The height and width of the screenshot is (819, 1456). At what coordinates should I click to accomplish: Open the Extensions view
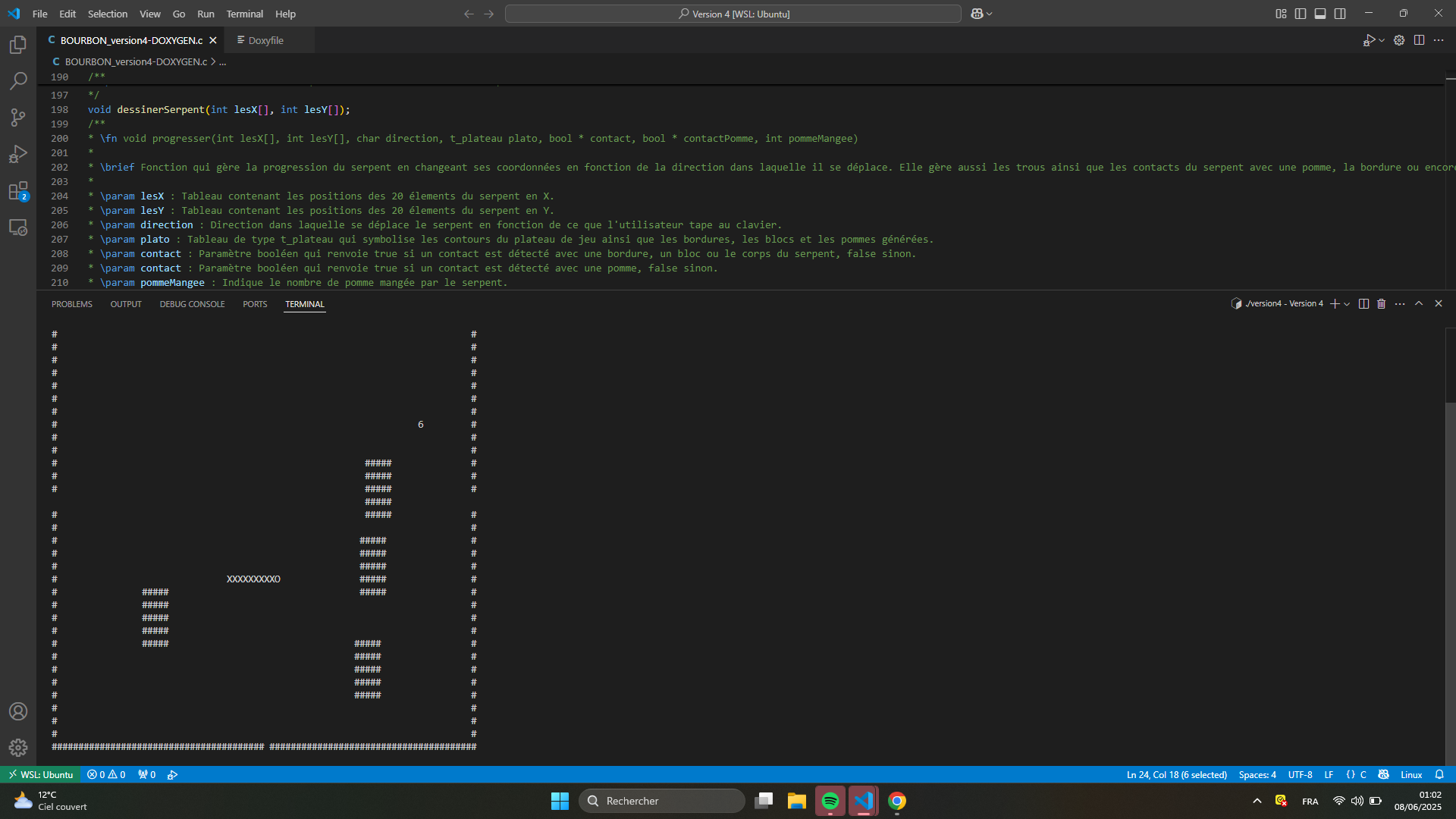point(18,190)
